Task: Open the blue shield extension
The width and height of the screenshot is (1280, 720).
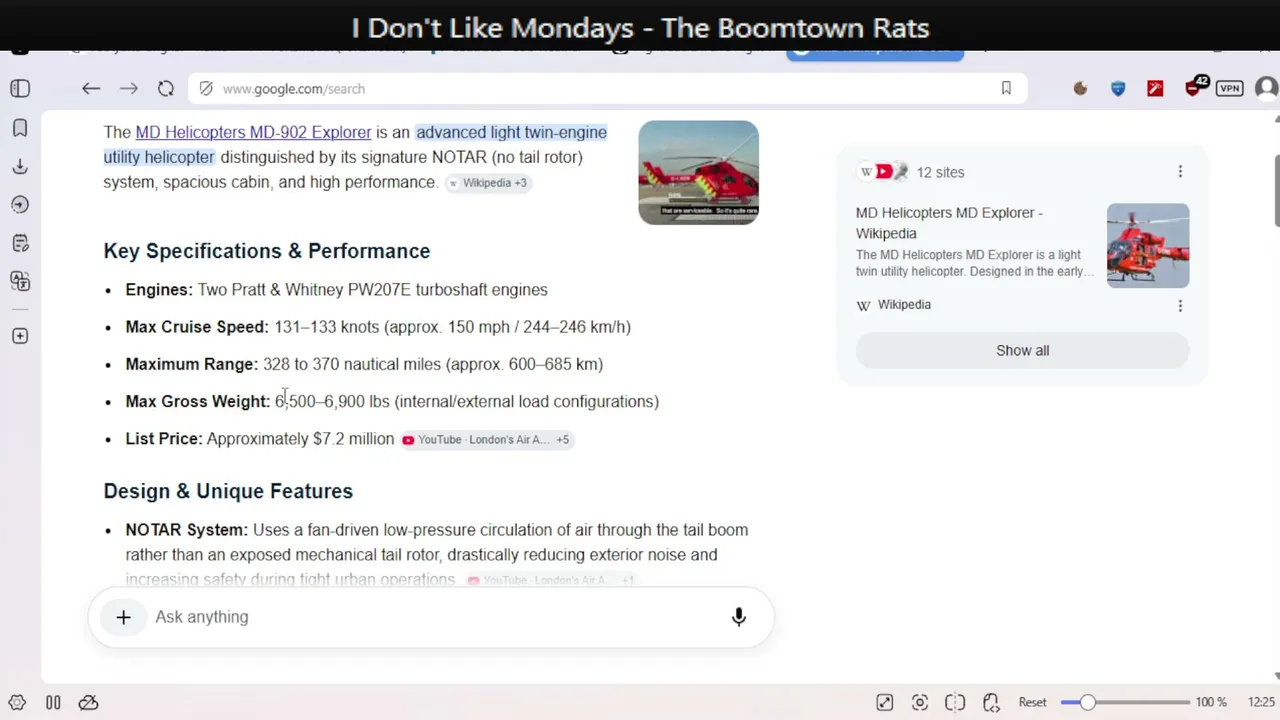Action: coord(1118,89)
